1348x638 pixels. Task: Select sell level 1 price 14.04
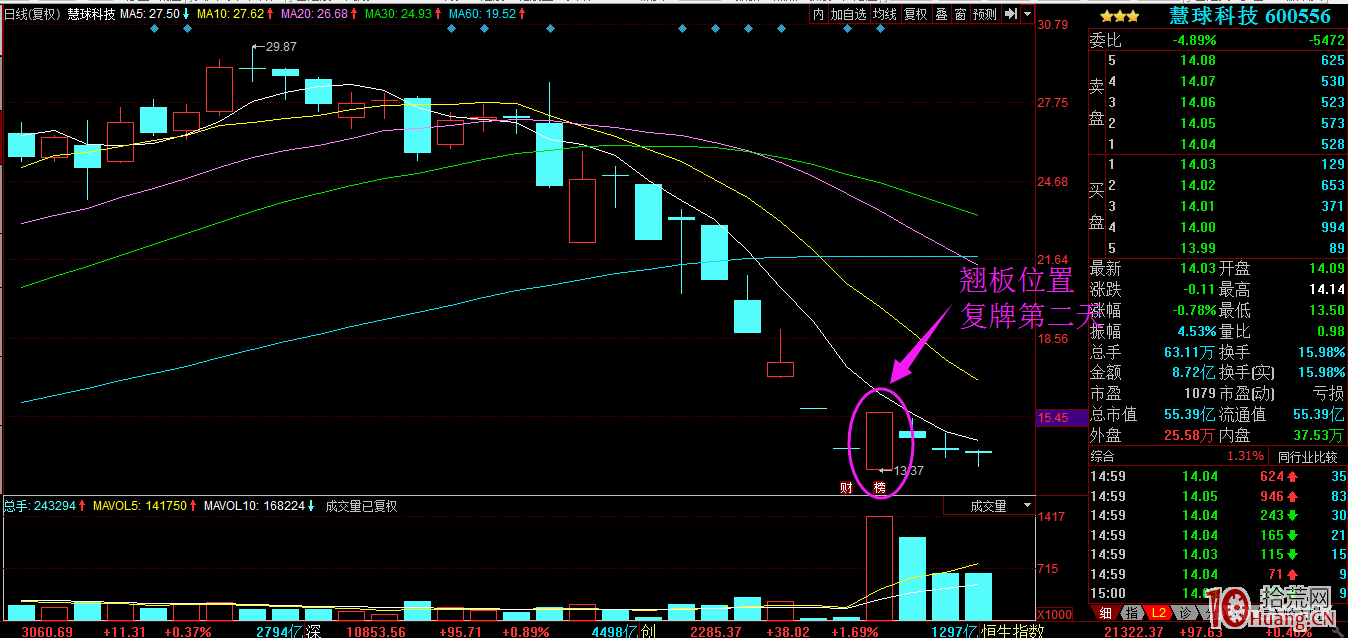point(1197,144)
